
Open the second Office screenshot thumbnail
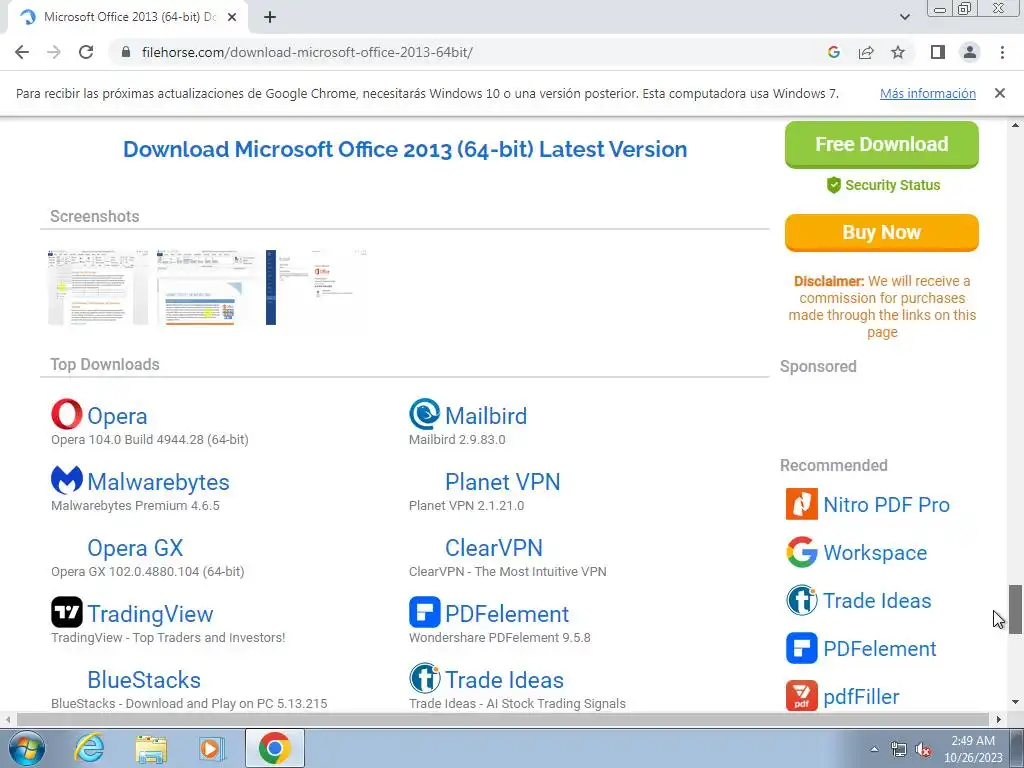[x=207, y=287]
